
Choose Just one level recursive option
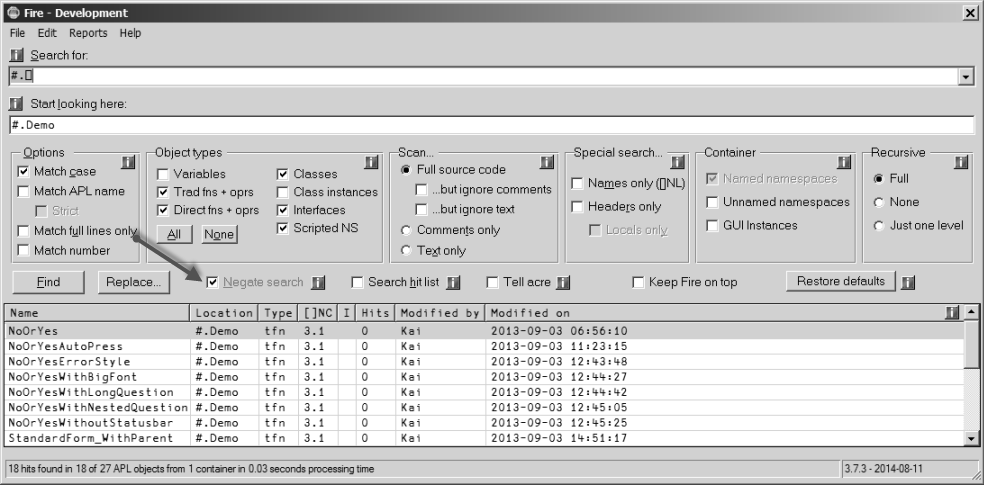point(879,225)
